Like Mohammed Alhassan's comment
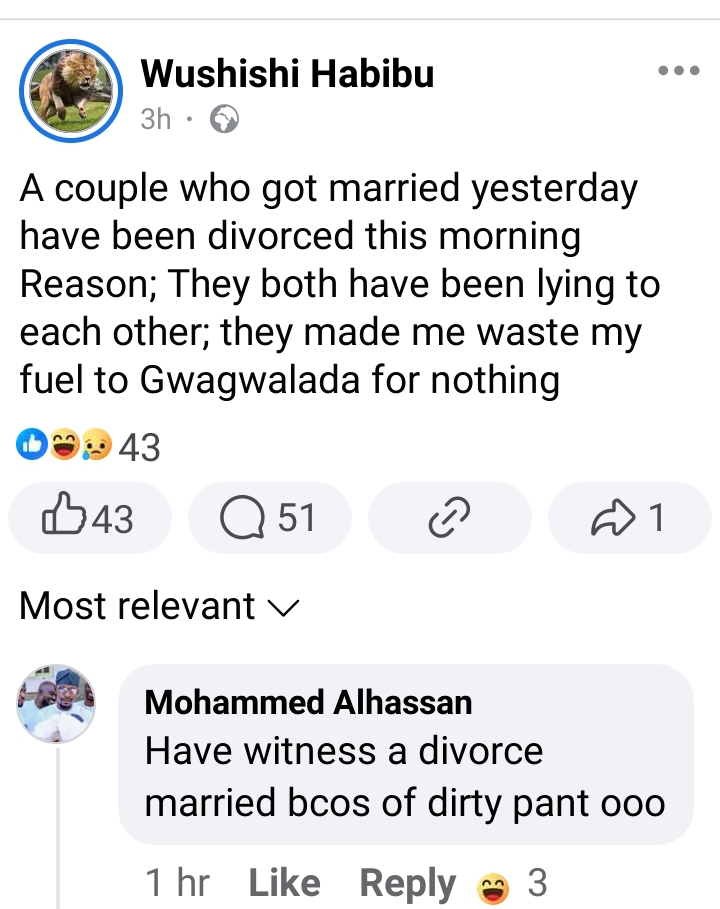The width and height of the screenshot is (720, 909). [284, 884]
